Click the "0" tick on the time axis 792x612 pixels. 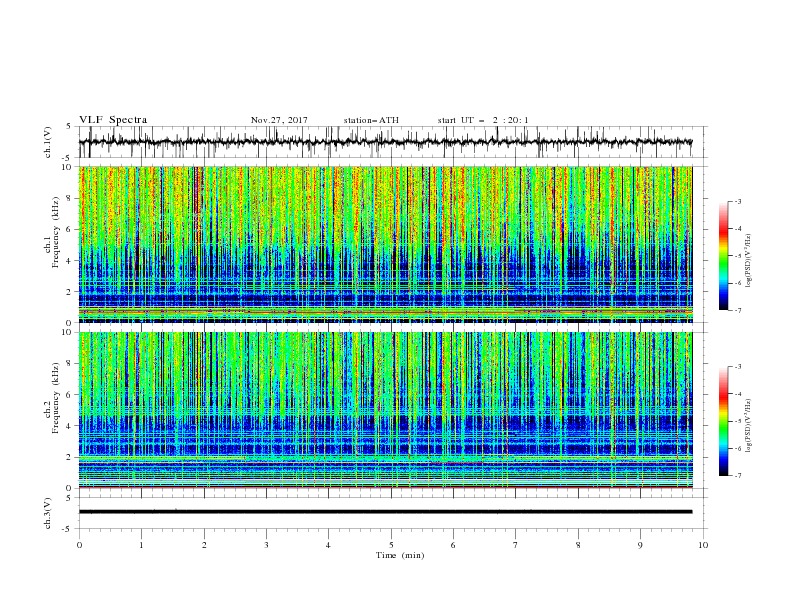pos(79,545)
